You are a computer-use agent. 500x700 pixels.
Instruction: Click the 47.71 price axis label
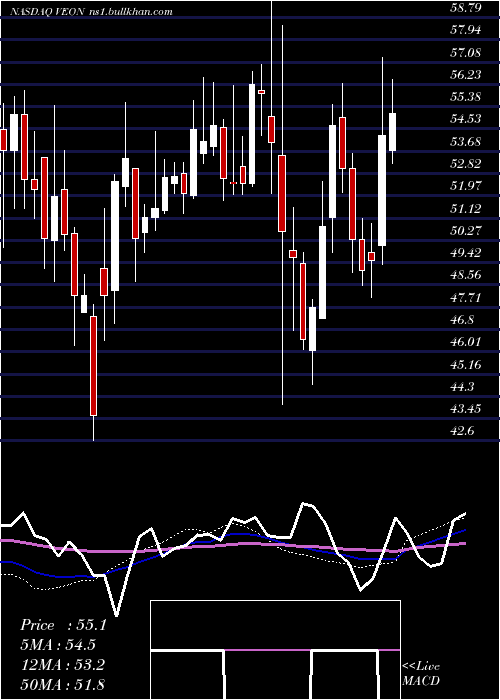coord(466,297)
